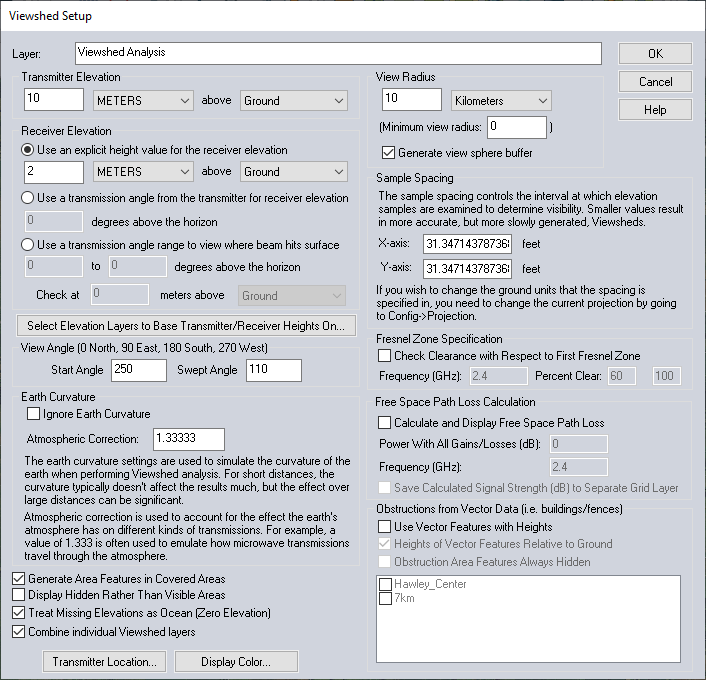This screenshot has height=680, width=706.
Task: Click Select Elevation Layers button
Action: tap(187, 325)
